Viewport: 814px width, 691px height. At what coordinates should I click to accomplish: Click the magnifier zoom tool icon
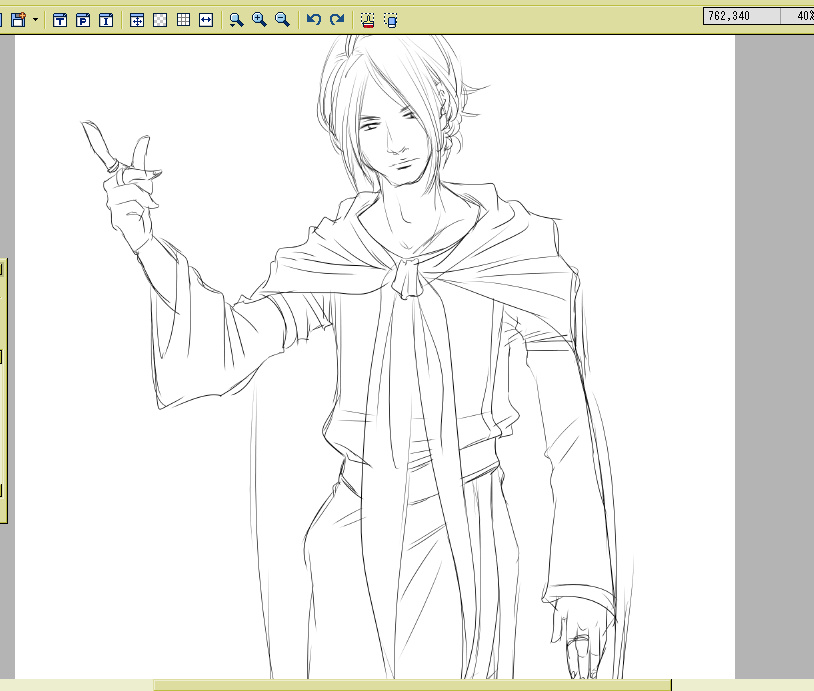pos(236,19)
